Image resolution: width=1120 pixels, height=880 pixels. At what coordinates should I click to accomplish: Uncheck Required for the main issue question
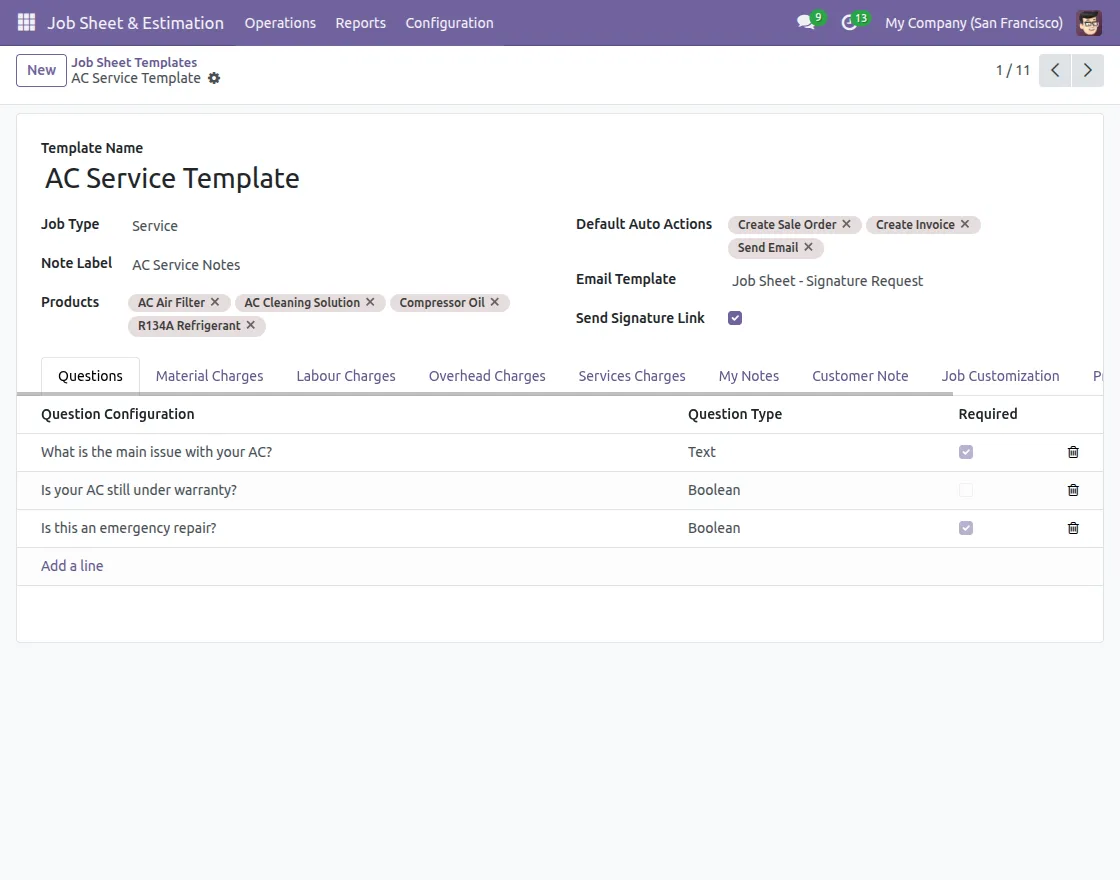coord(965,452)
